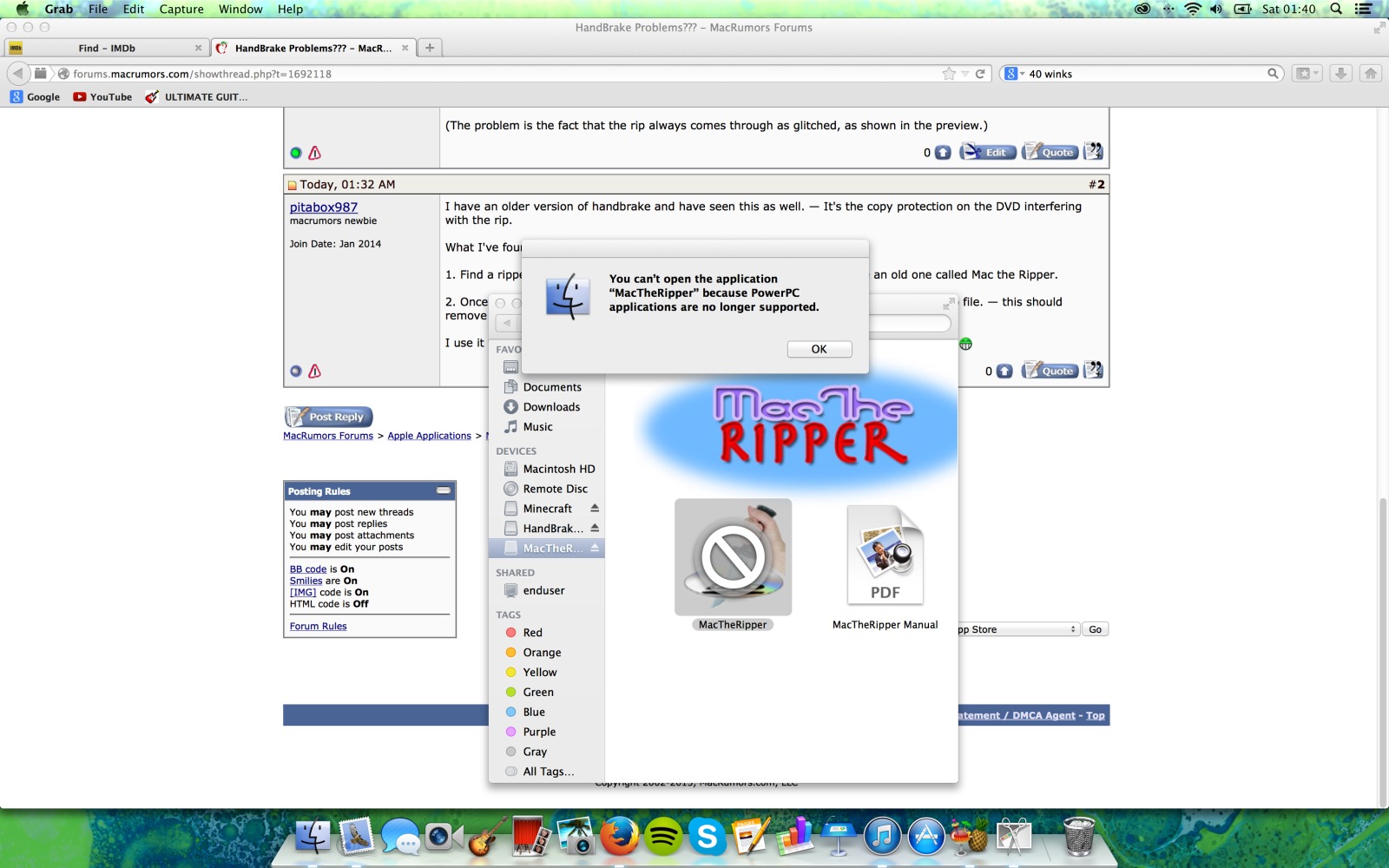Toggle multi-quote on post #2
1389x868 pixels.
point(1093,371)
